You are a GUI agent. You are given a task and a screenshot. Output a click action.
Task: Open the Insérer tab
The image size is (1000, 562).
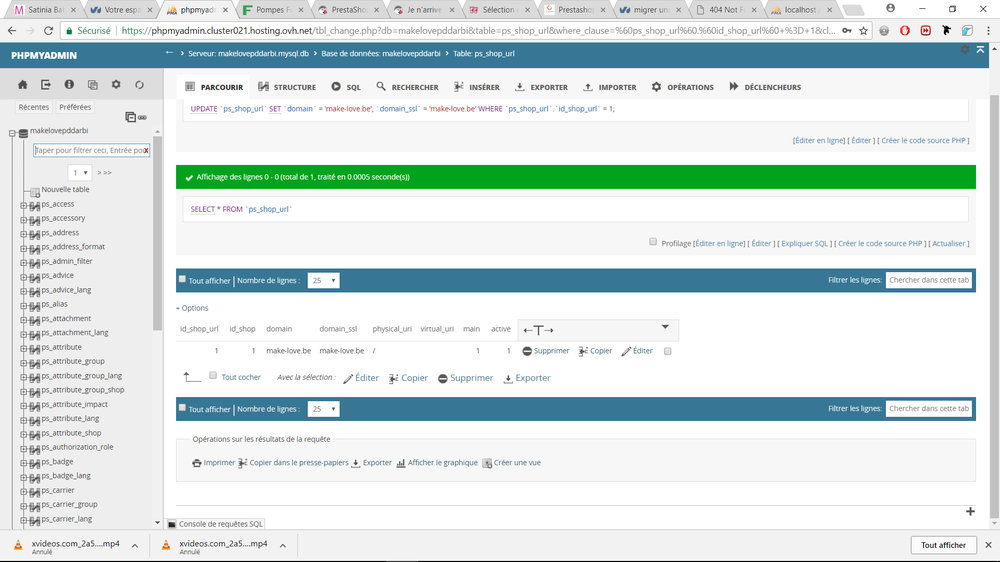pyautogui.click(x=476, y=87)
